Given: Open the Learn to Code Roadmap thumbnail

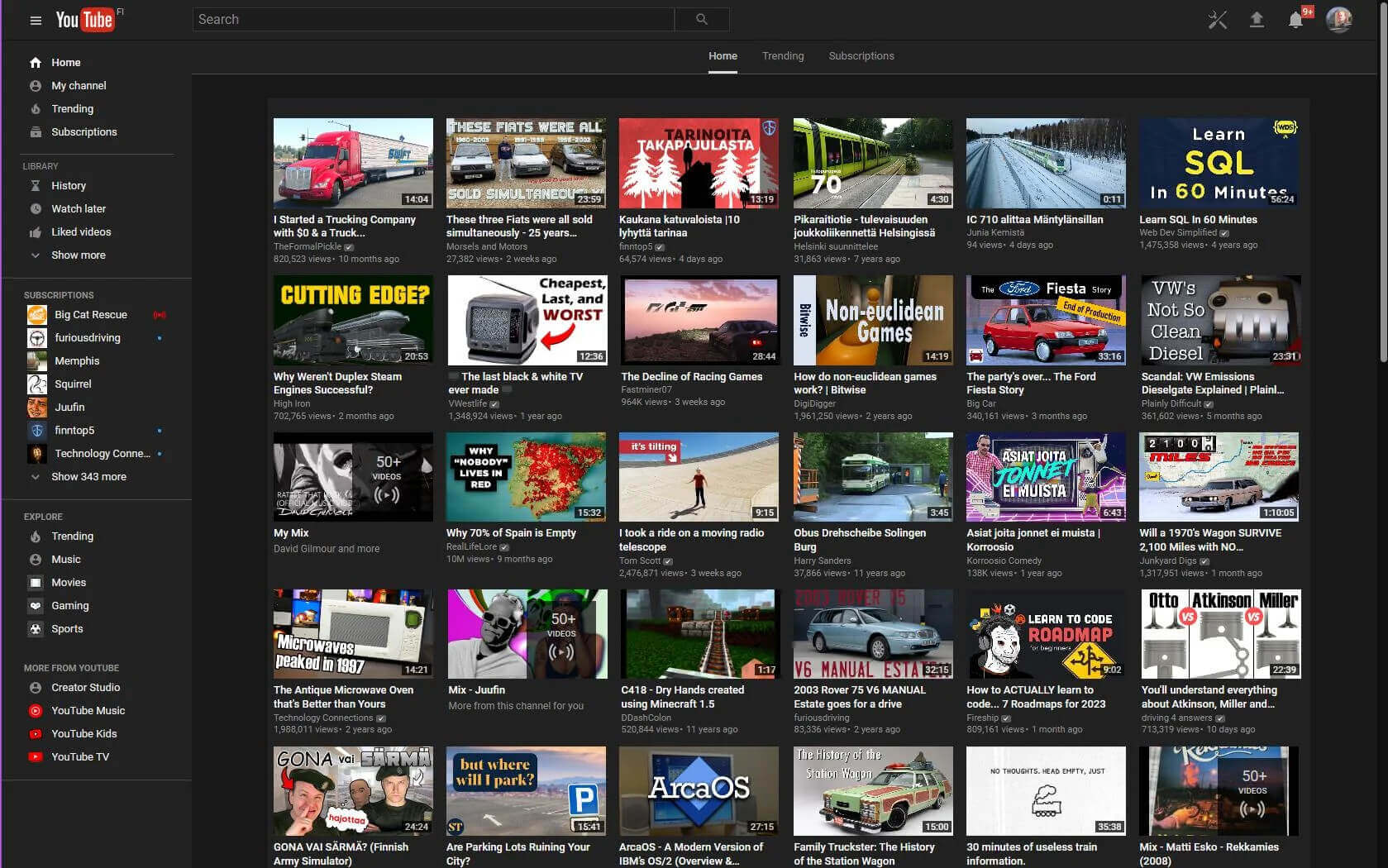Looking at the screenshot, I should pos(1046,633).
